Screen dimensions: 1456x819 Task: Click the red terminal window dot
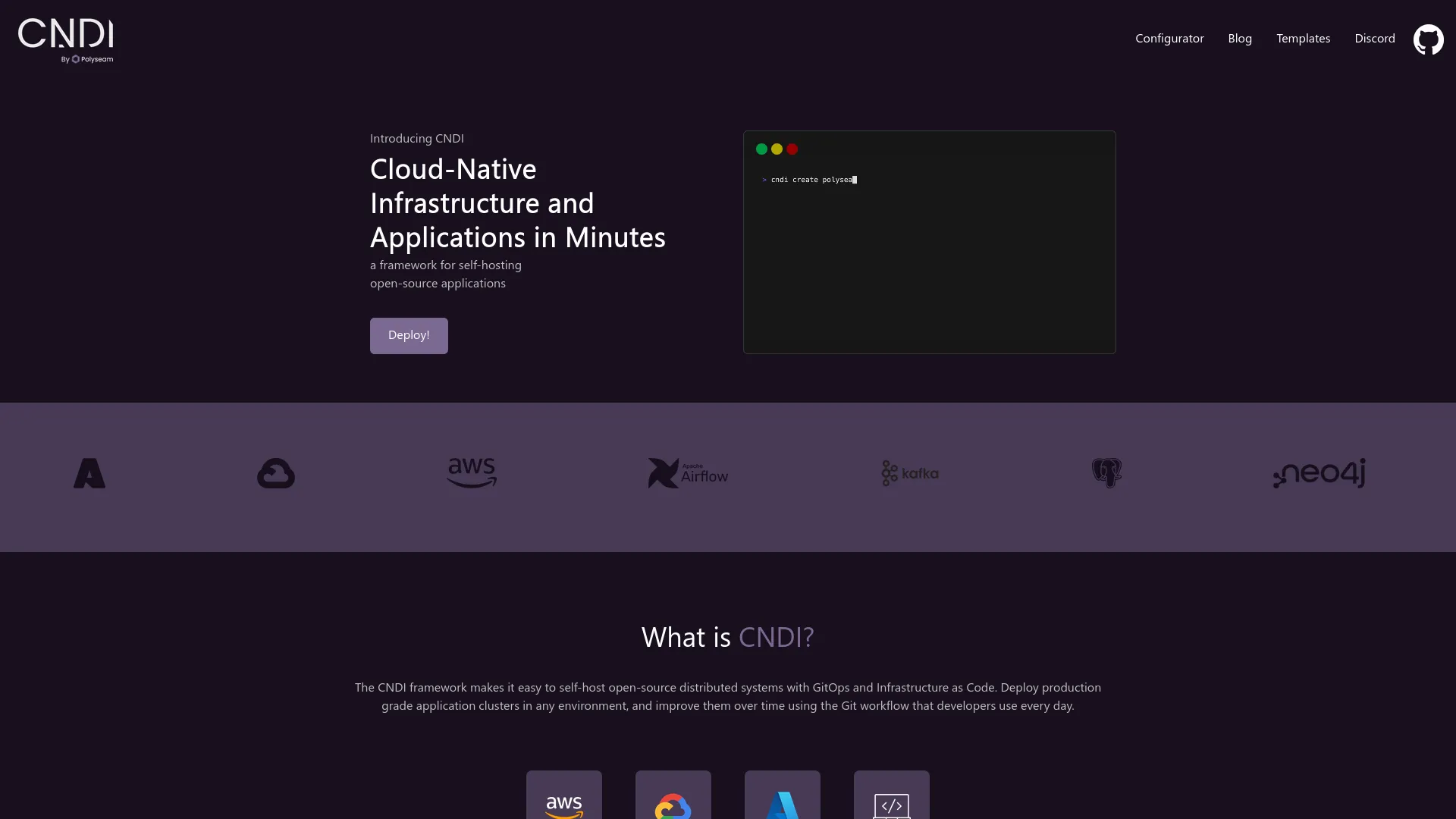(x=792, y=149)
